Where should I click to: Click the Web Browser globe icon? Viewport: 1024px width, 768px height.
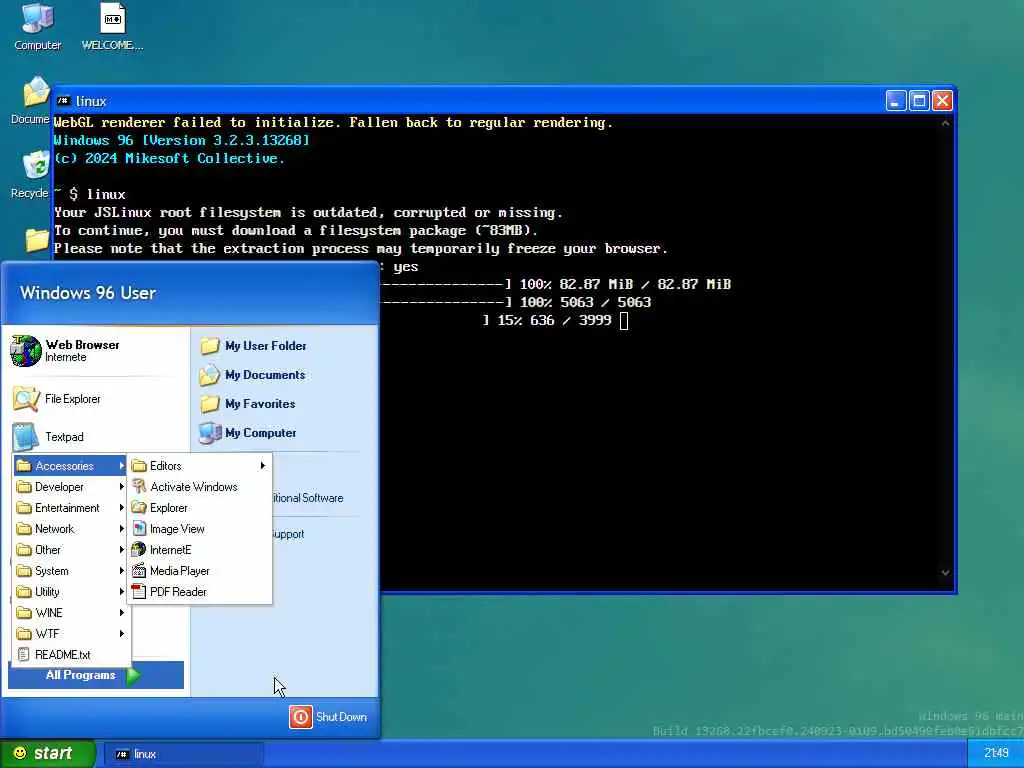(x=26, y=351)
